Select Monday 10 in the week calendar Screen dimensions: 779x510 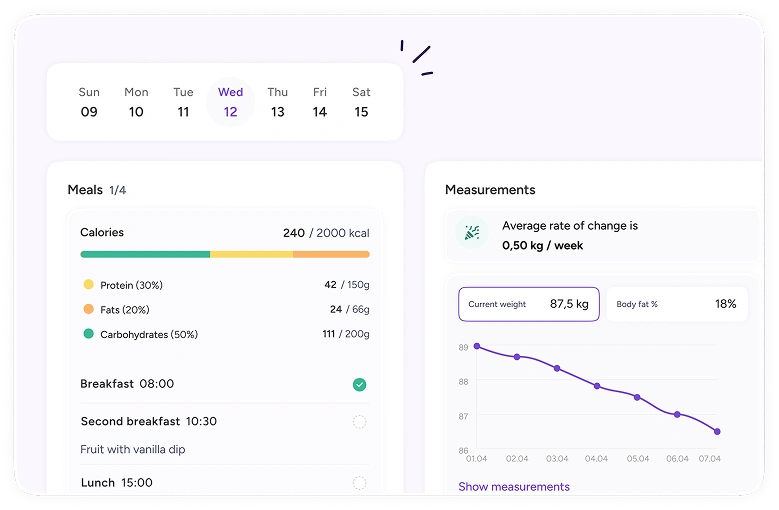click(x=136, y=102)
